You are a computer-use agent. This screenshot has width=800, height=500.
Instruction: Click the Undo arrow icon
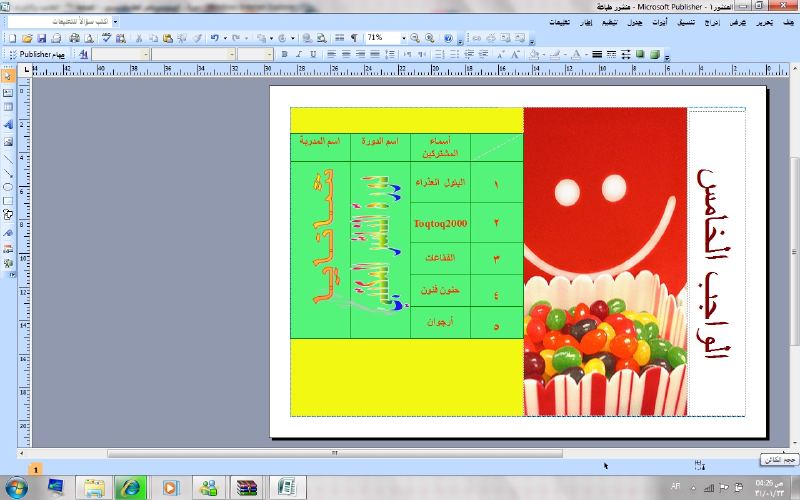pyautogui.click(x=214, y=38)
